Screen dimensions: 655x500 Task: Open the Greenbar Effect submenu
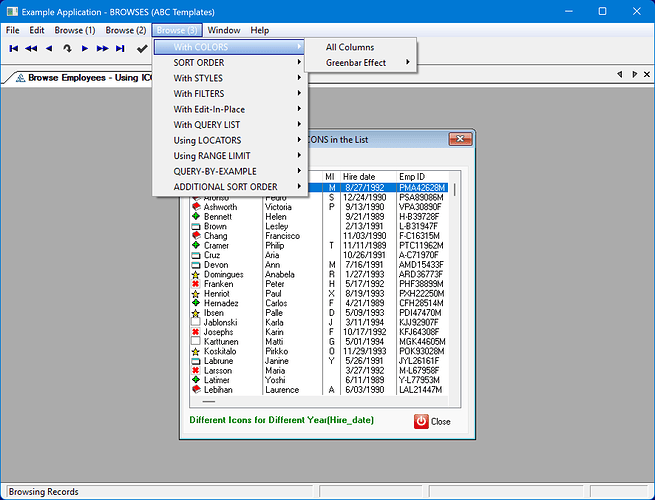pos(361,63)
